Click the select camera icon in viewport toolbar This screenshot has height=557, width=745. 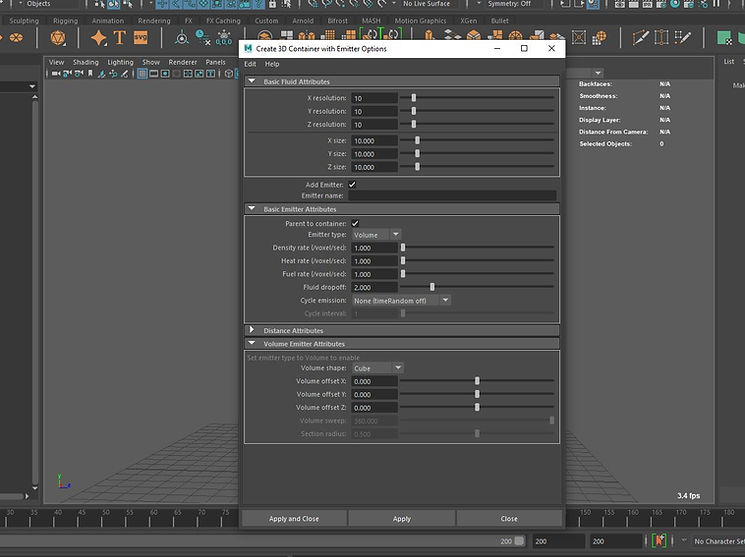point(56,73)
